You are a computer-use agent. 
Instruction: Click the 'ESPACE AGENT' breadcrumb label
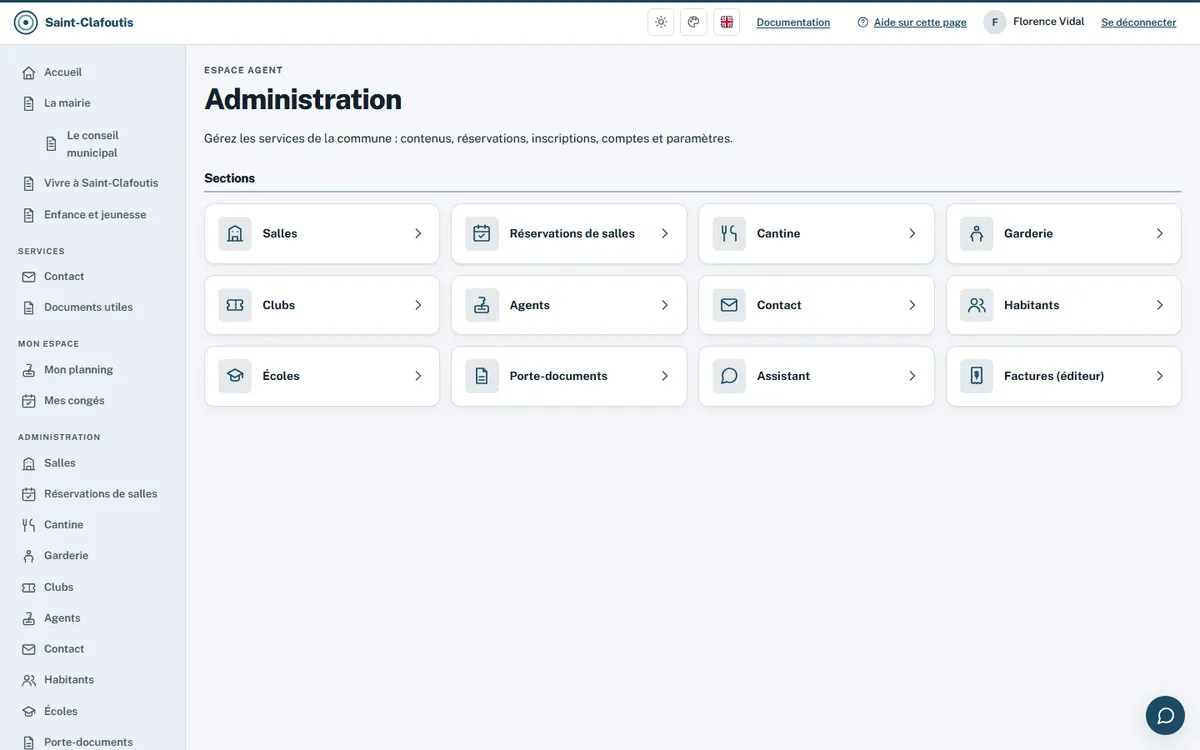[x=243, y=70]
